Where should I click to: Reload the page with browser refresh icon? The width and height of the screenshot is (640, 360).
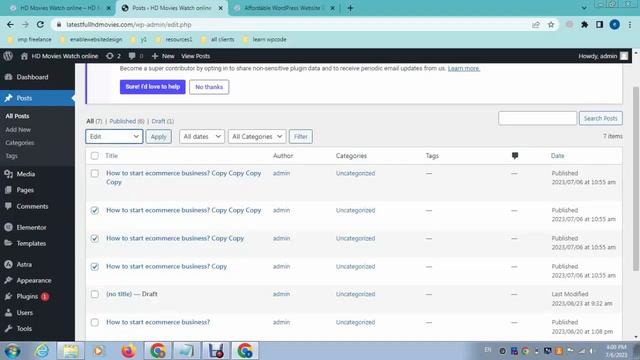pyautogui.click(x=40, y=24)
